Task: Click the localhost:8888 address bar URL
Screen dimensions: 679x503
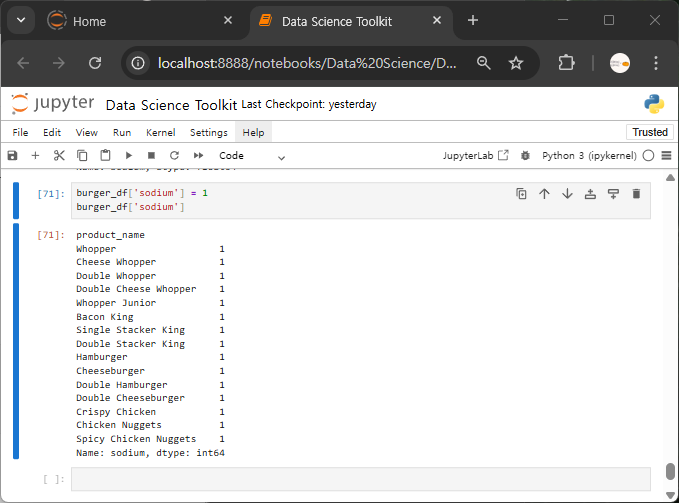Action: pos(307,63)
